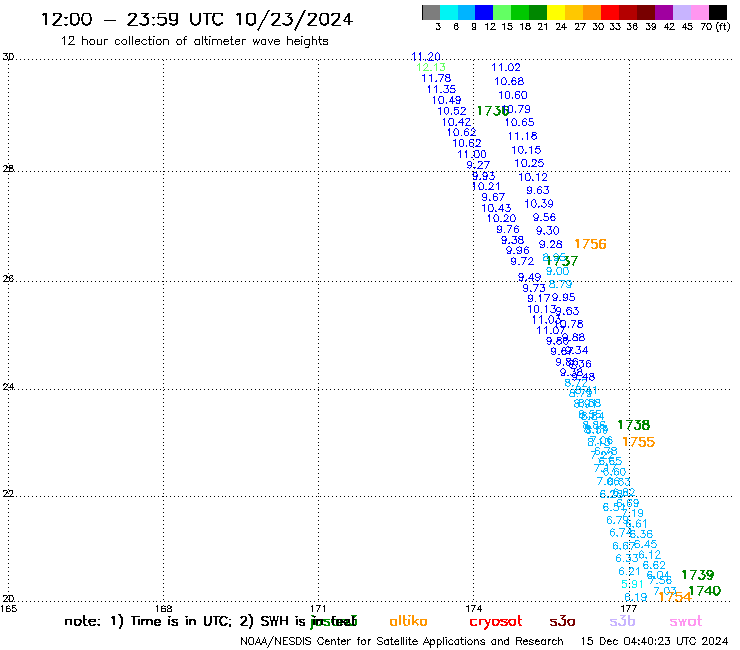The width and height of the screenshot is (740, 650).
Task: Click the '70 (ft)' legend label
Action: (x=715, y=26)
